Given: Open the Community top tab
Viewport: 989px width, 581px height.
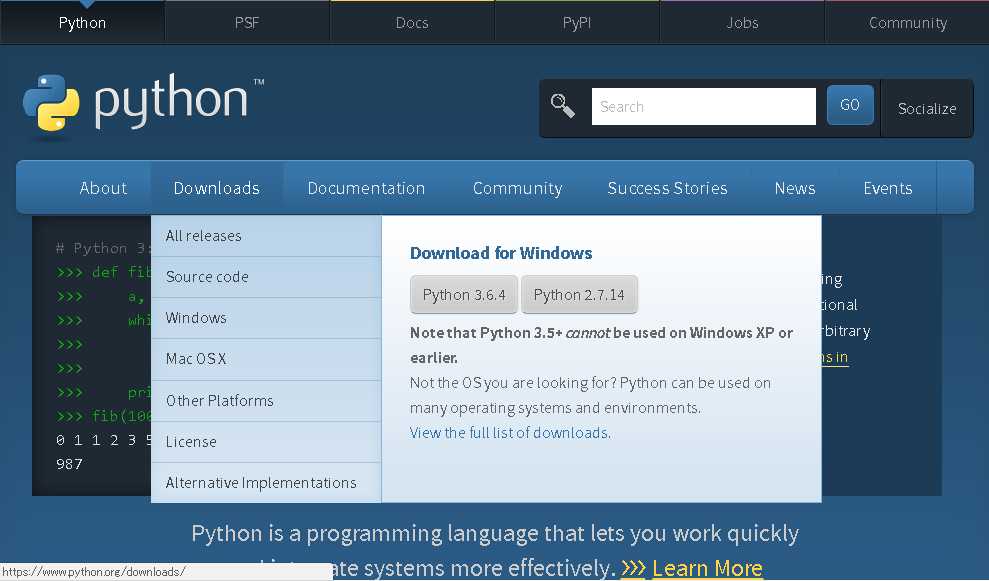Looking at the screenshot, I should tap(908, 23).
